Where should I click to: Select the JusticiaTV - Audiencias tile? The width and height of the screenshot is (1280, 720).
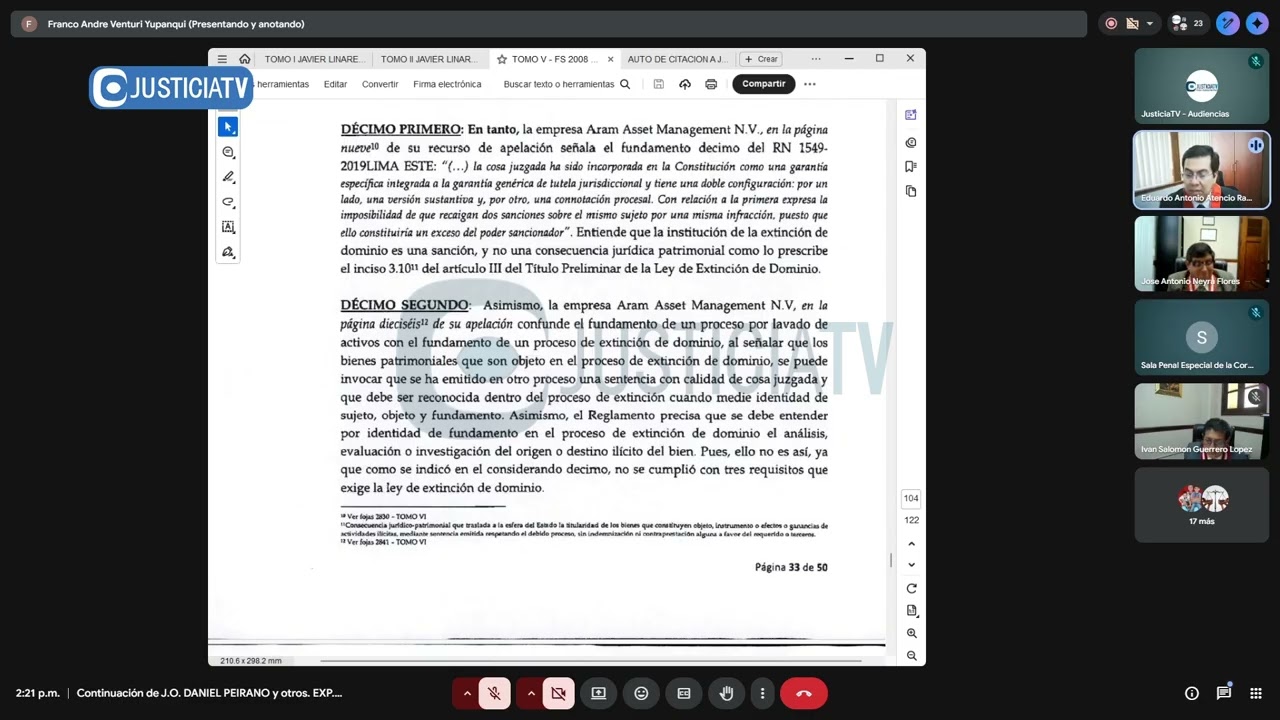1202,85
